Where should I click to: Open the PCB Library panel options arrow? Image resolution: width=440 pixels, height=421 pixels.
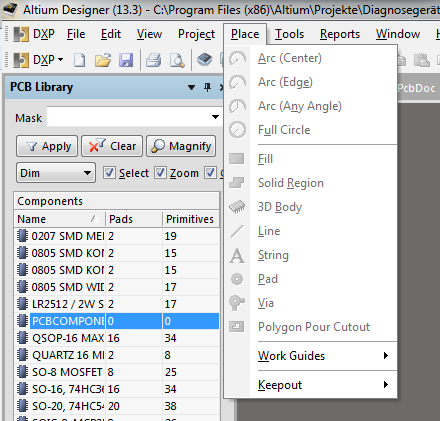(191, 87)
